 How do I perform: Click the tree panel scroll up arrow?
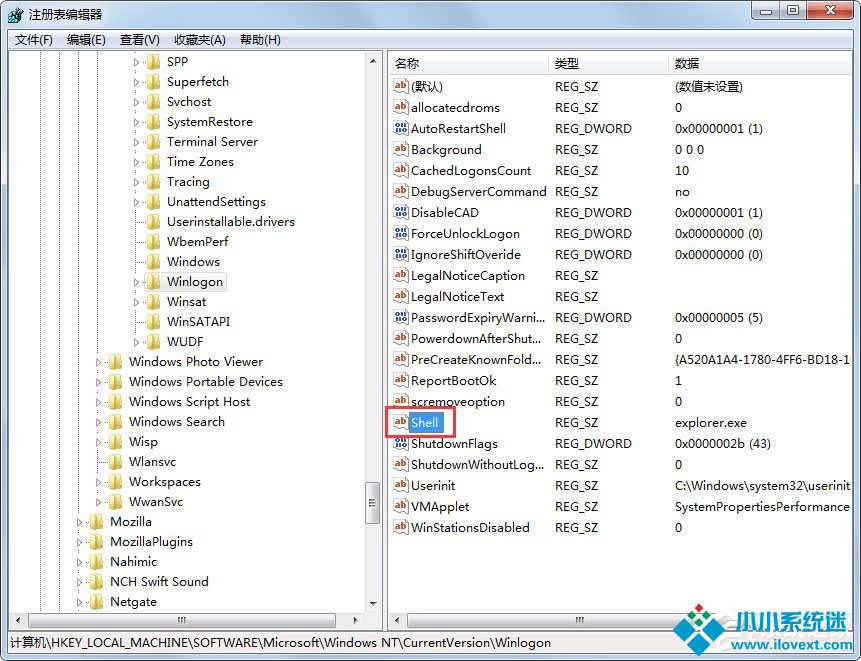click(373, 61)
